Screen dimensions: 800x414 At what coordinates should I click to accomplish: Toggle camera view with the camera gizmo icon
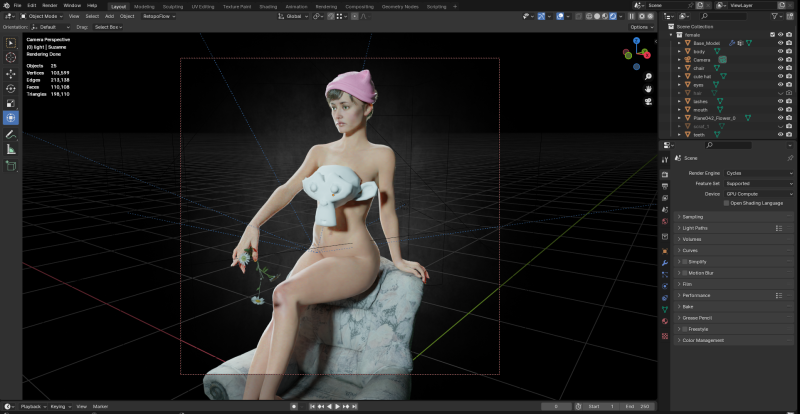pyautogui.click(x=649, y=101)
